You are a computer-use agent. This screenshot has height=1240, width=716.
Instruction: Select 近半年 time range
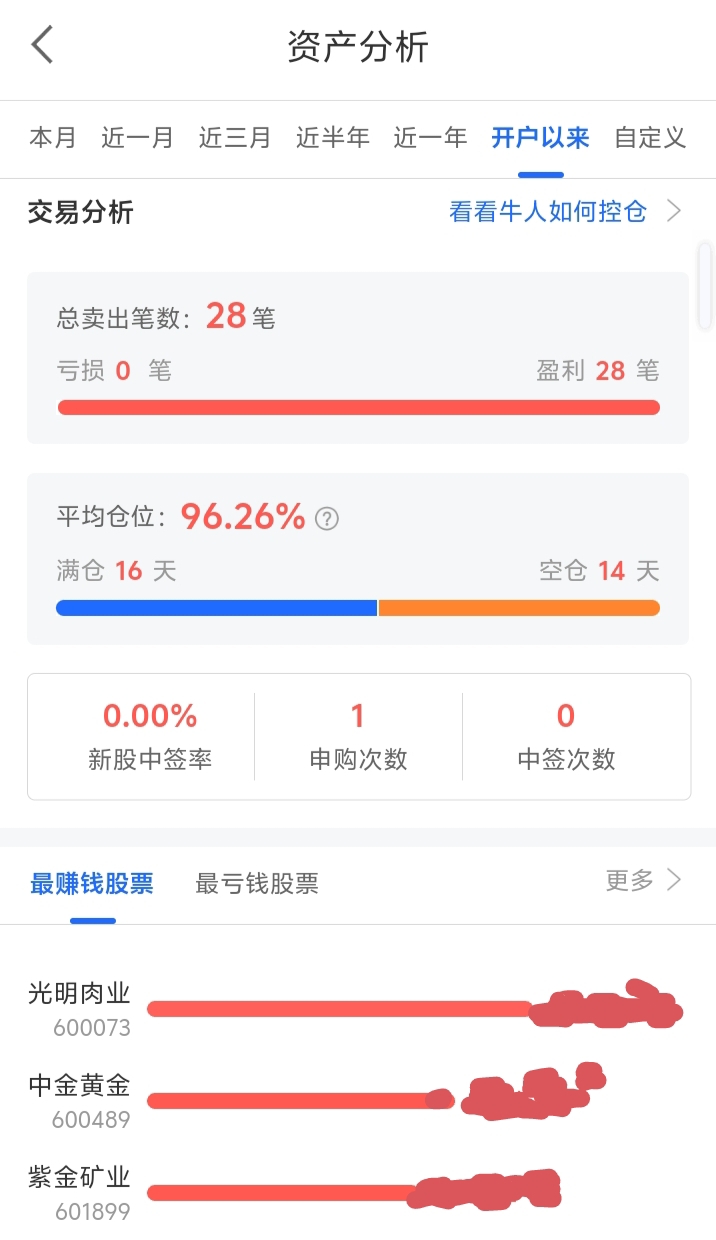(x=333, y=138)
